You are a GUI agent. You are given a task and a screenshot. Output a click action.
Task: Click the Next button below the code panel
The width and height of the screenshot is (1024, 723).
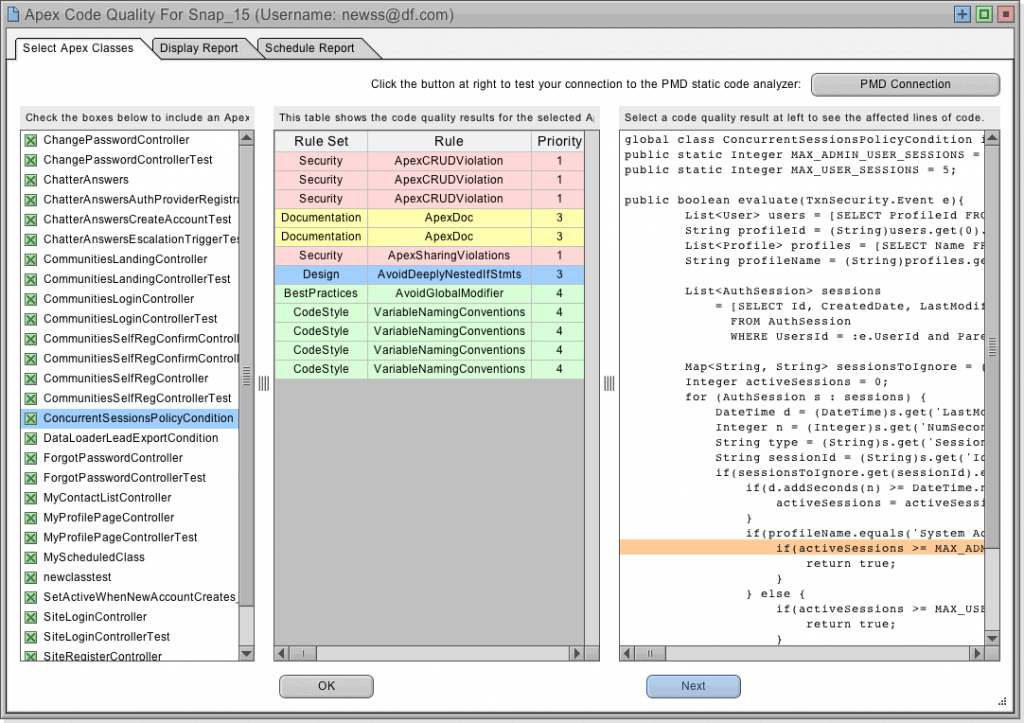[693, 686]
